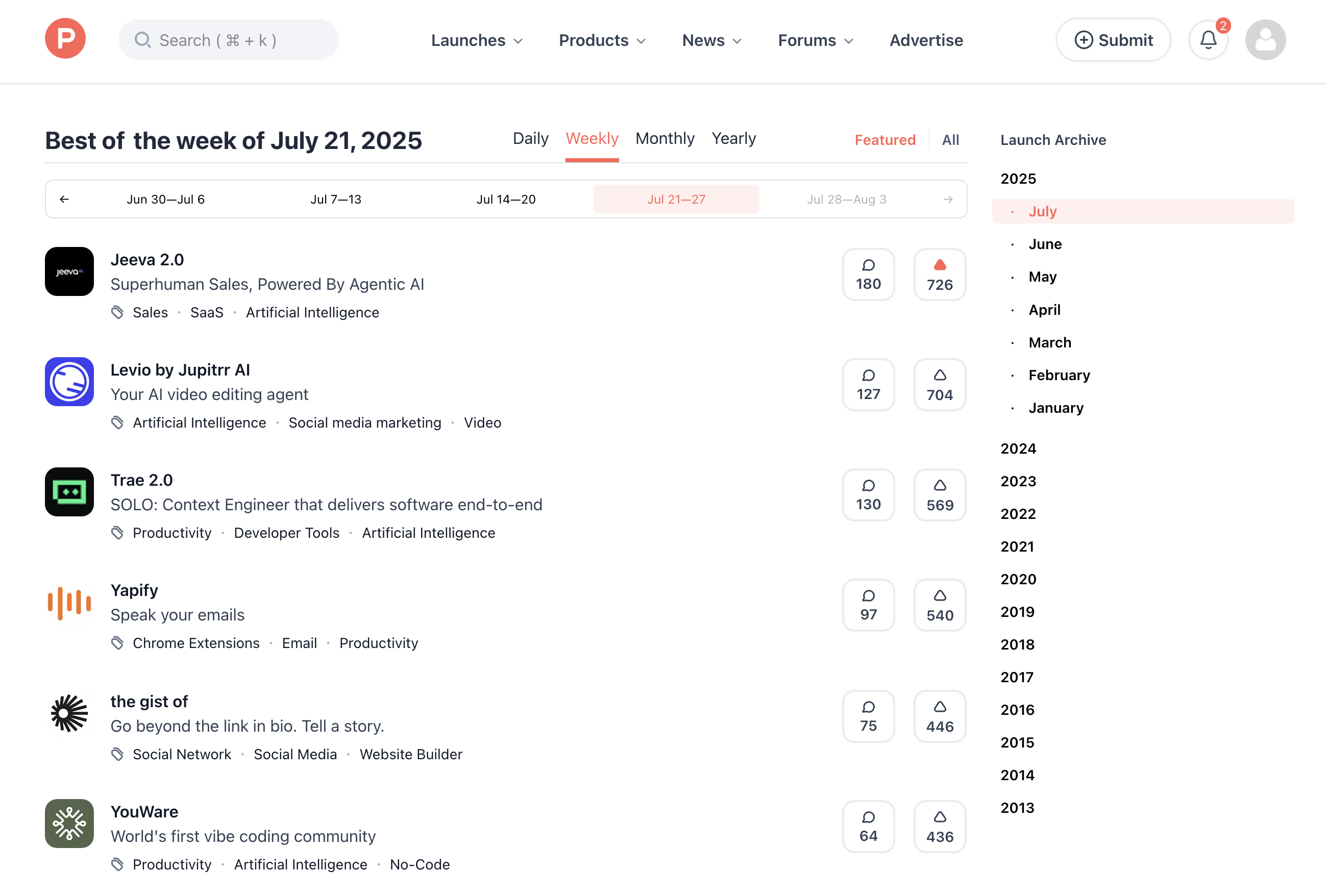Expand 2023 in Launch Archive
Screen dimensions: 1327x896
tap(1018, 481)
